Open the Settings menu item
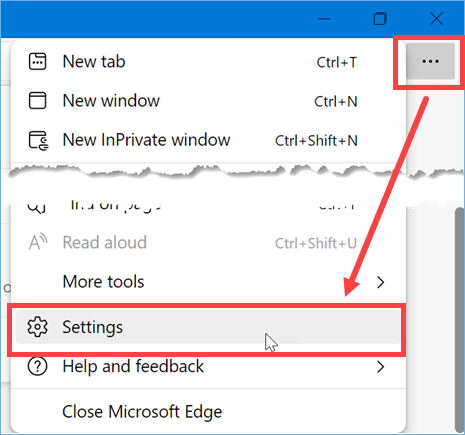This screenshot has height=435, width=465. pyautogui.click(x=208, y=327)
